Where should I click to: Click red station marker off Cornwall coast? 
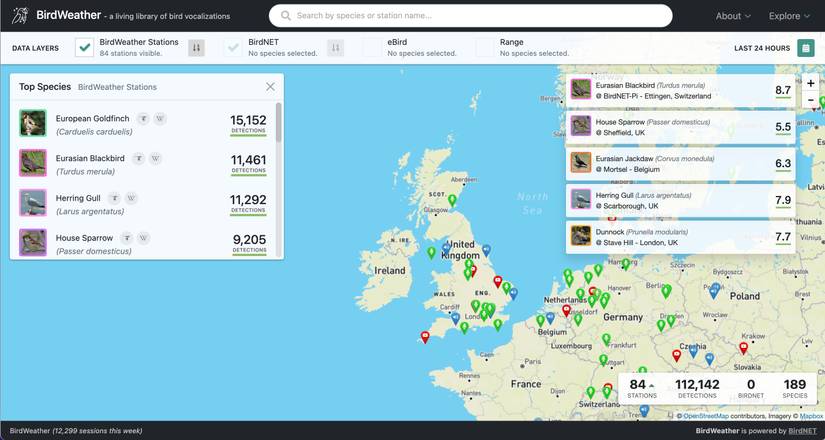tap(425, 337)
